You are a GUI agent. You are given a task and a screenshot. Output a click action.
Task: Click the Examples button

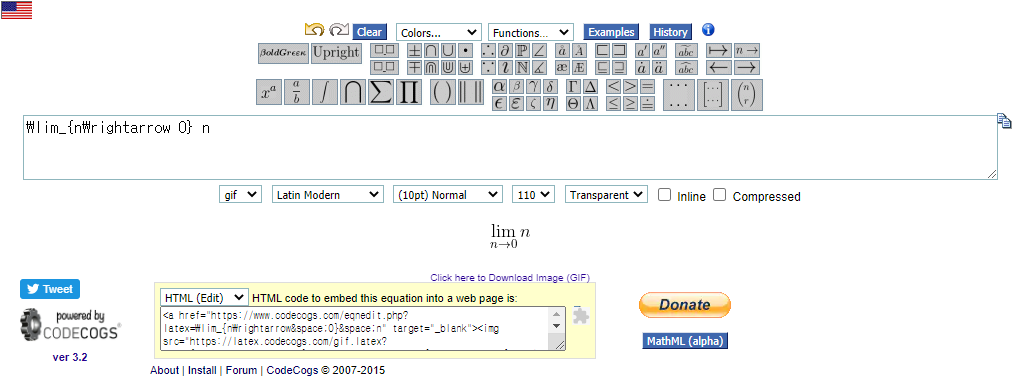click(x=611, y=32)
